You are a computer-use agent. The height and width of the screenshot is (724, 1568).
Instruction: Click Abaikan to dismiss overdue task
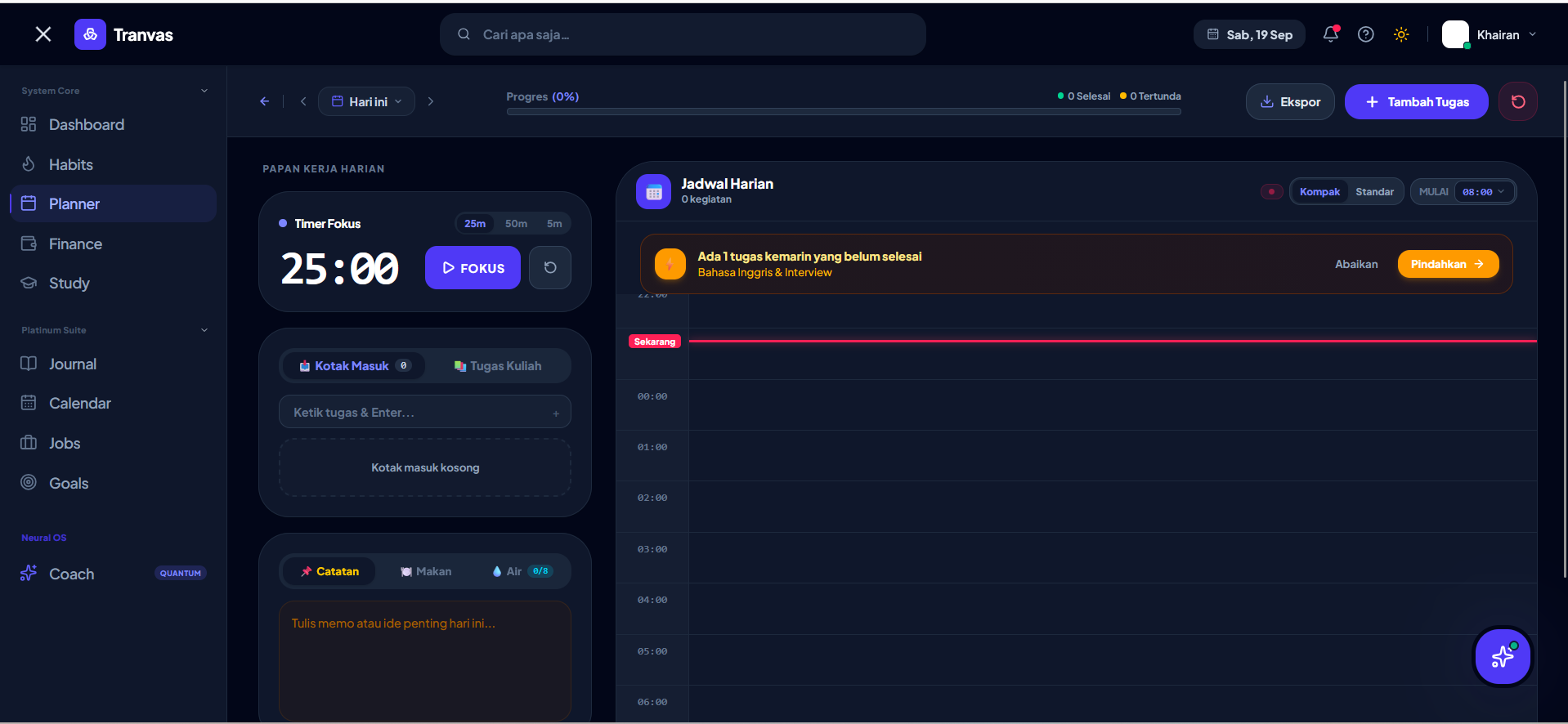tap(1356, 264)
